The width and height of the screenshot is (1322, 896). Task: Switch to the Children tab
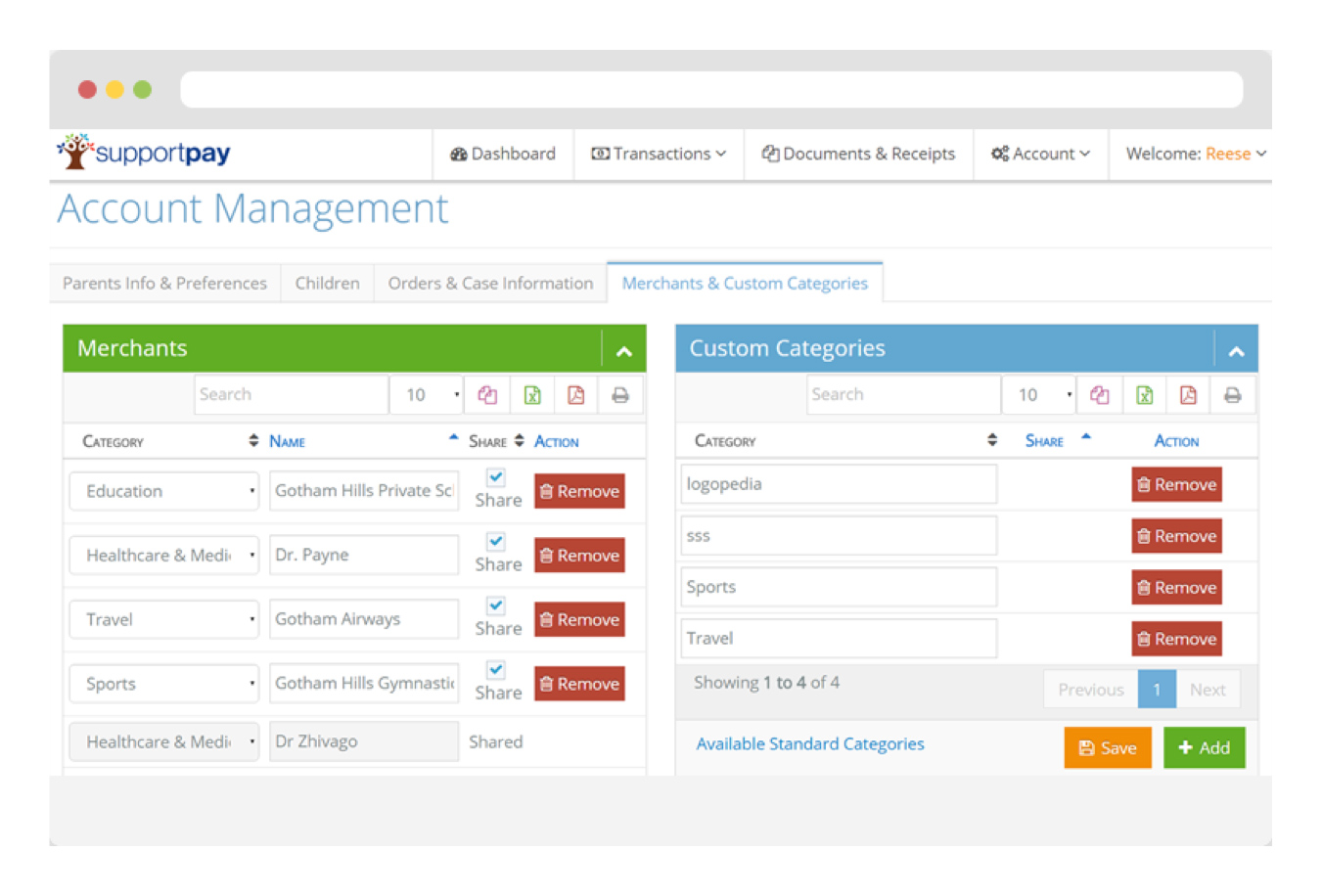tap(327, 283)
